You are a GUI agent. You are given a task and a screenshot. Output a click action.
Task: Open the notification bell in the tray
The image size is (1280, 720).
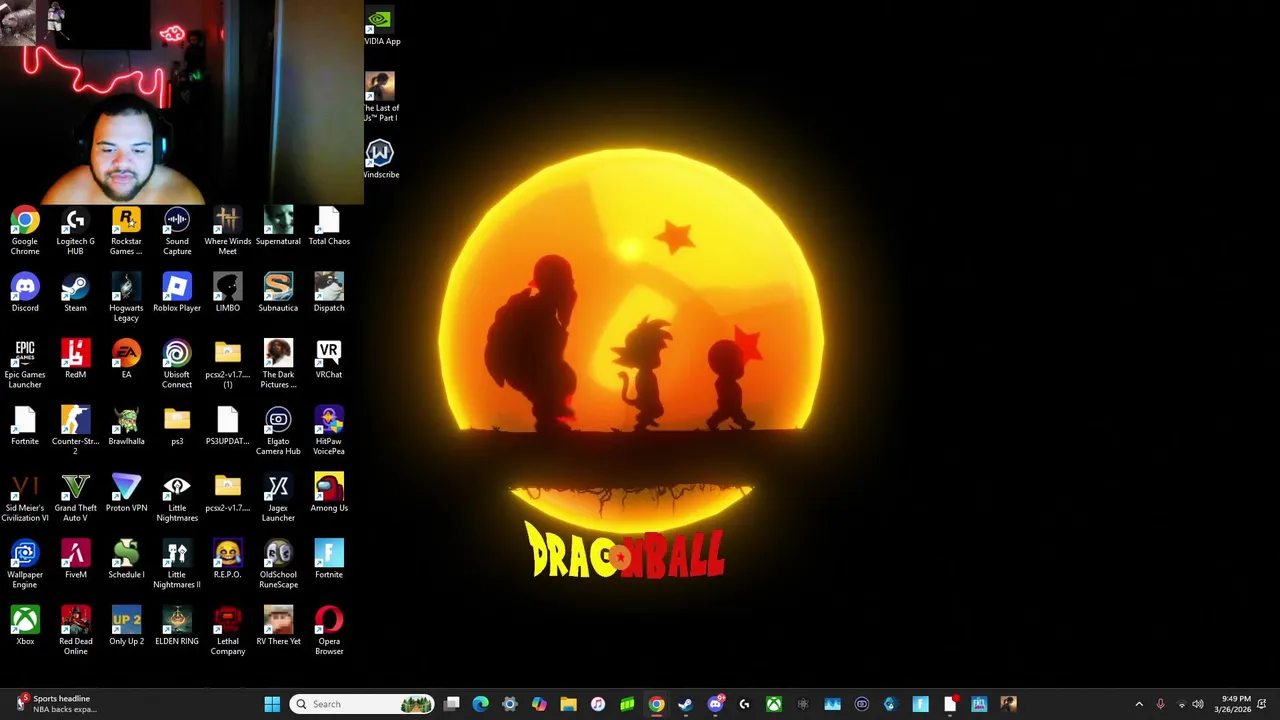pos(1263,704)
